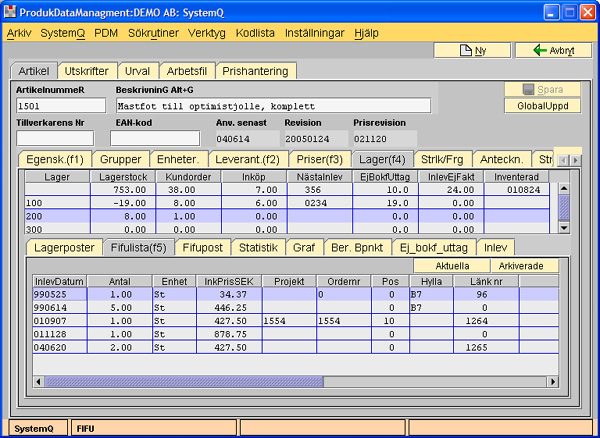Select Lager row 300

point(287,229)
